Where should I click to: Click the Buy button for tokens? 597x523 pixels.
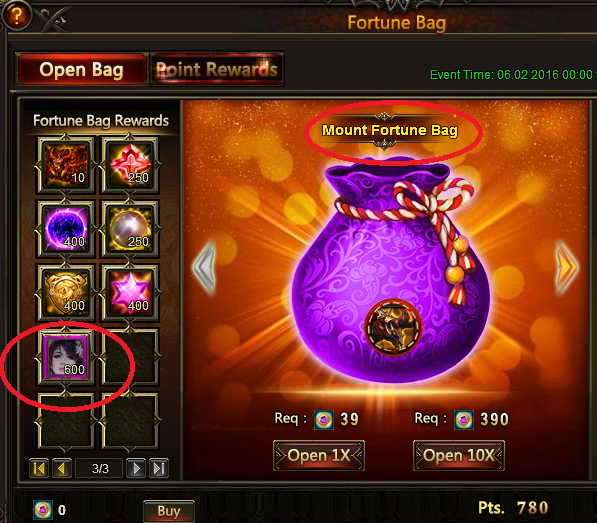point(169,511)
